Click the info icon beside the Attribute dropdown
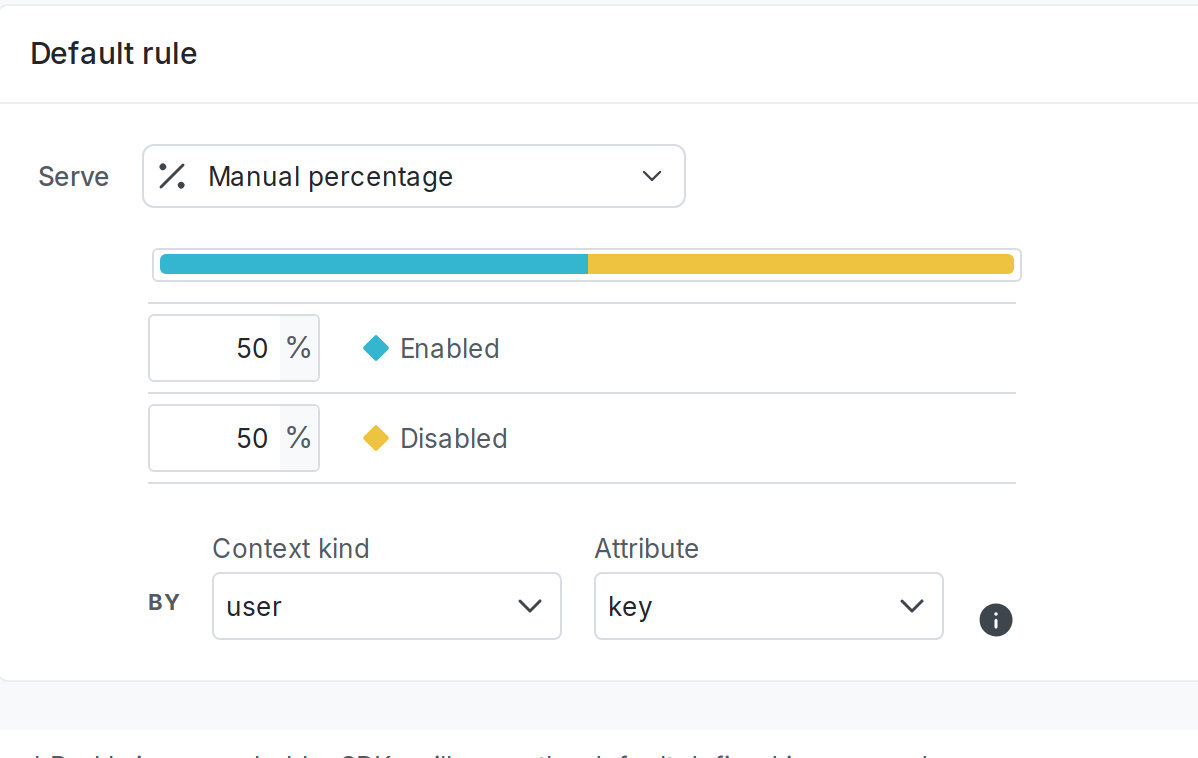 (x=995, y=620)
